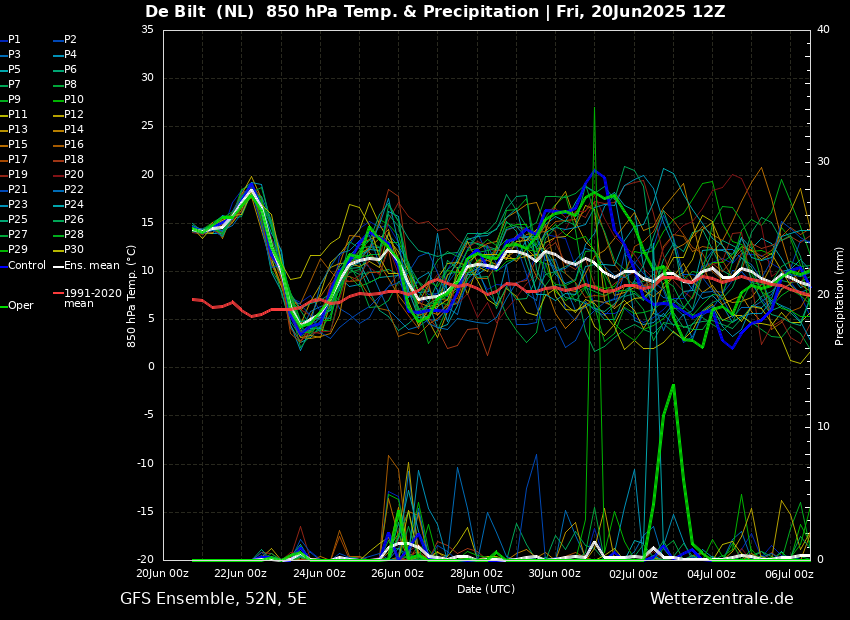Click the 'GFS Ensemble, 52N, 5E' footer text
This screenshot has width=850, height=620.
click(x=213, y=599)
